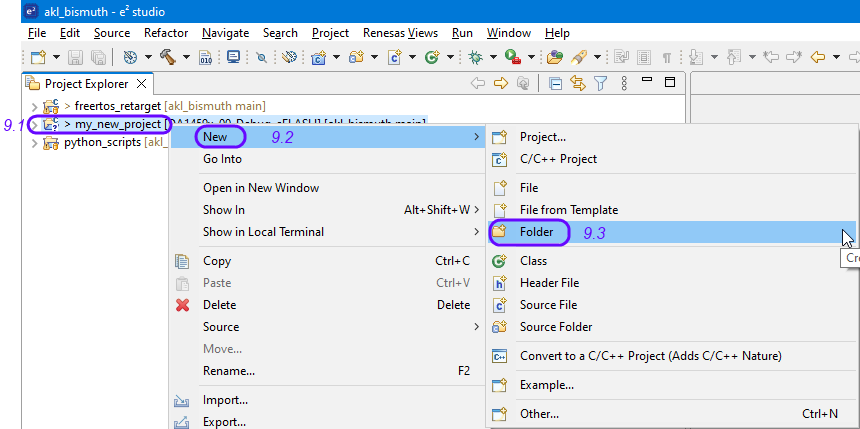The image size is (860, 429).
Task: Open the Refactor menu
Action: (x=166, y=33)
